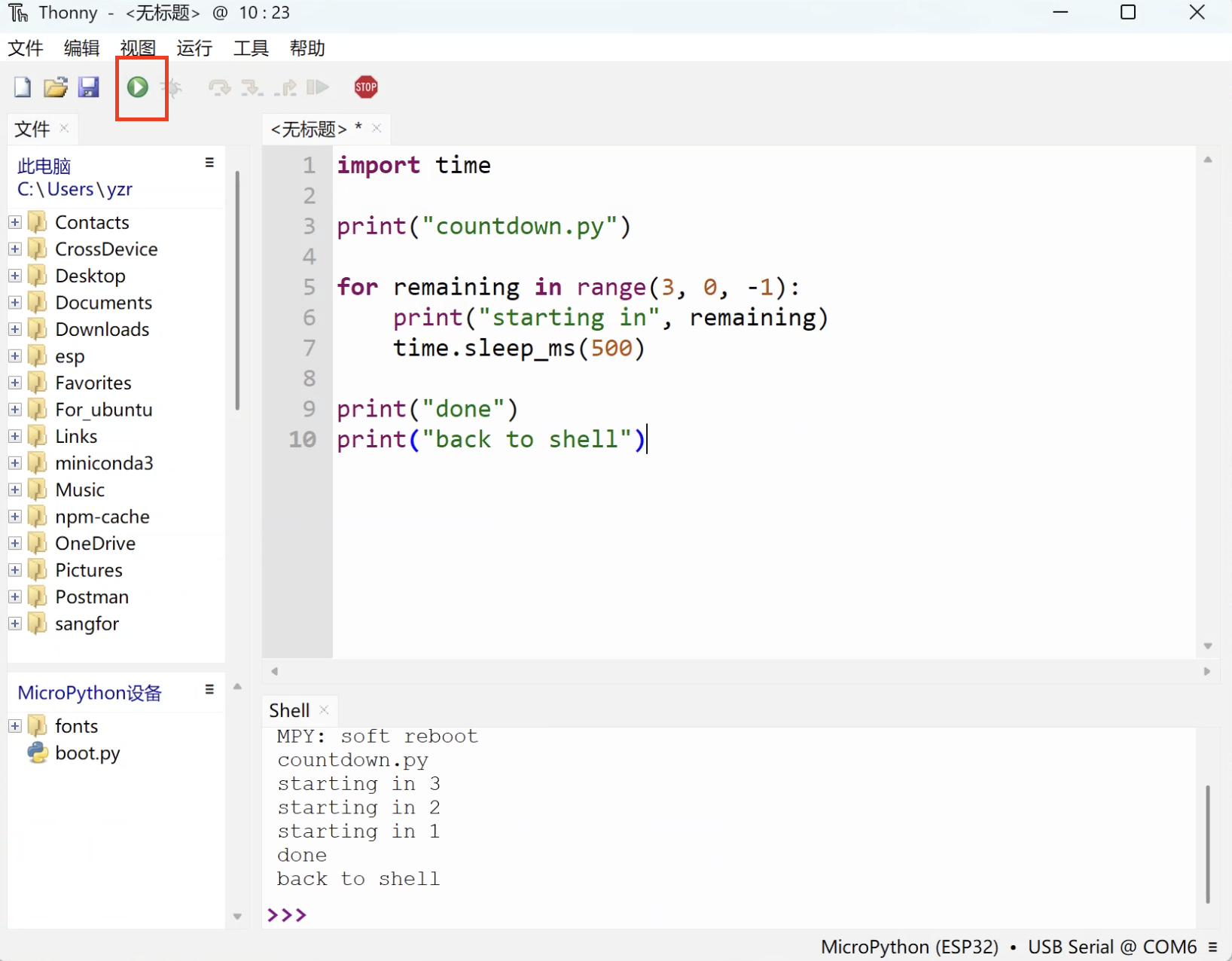Click the C:\Users\yzr path link
The height and width of the screenshot is (961, 1232).
tap(75, 190)
